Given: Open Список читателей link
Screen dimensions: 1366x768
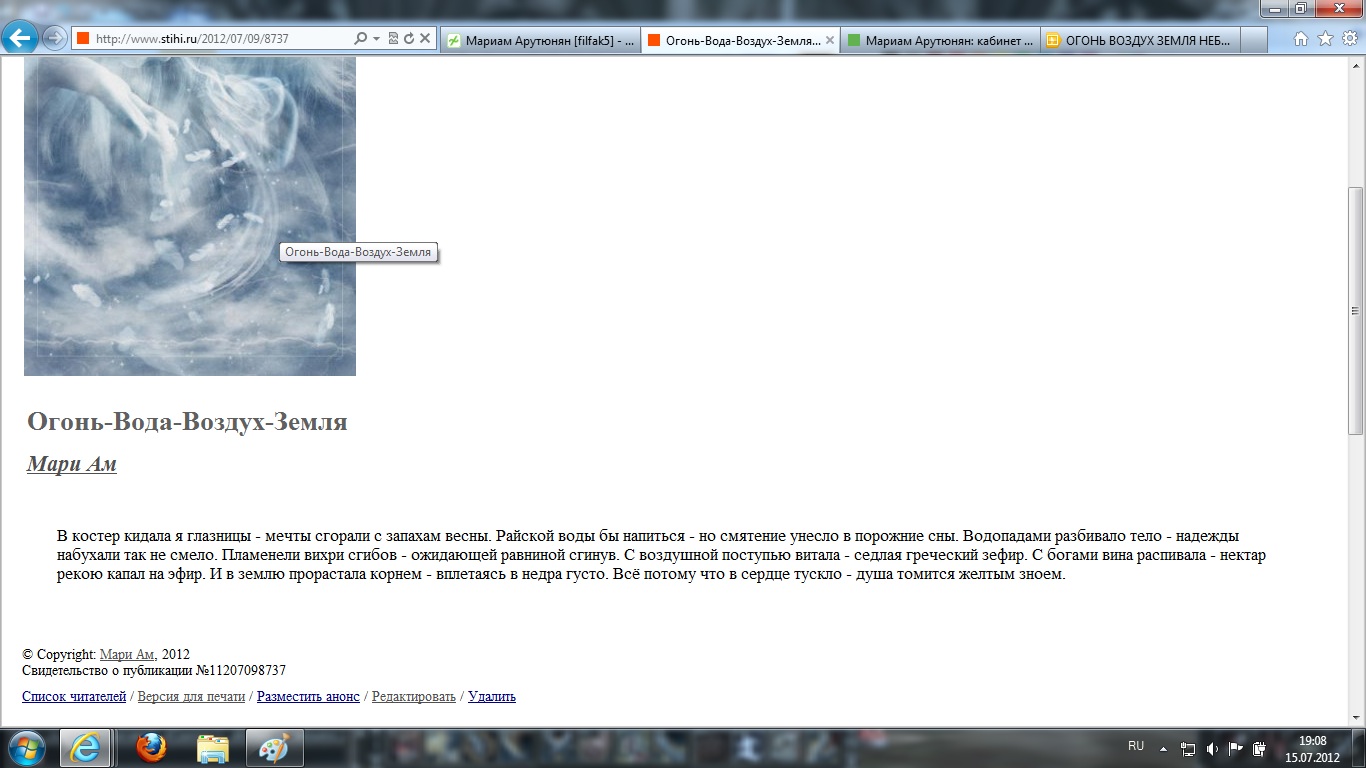Looking at the screenshot, I should tap(74, 696).
